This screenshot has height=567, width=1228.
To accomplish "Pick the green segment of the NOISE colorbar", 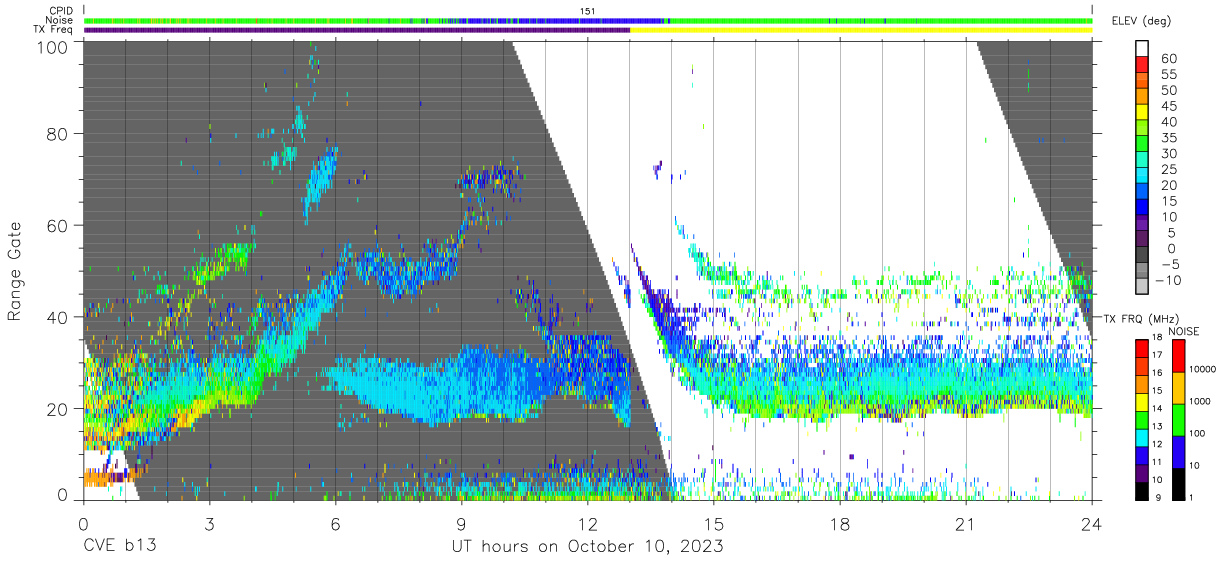I will point(1181,420).
